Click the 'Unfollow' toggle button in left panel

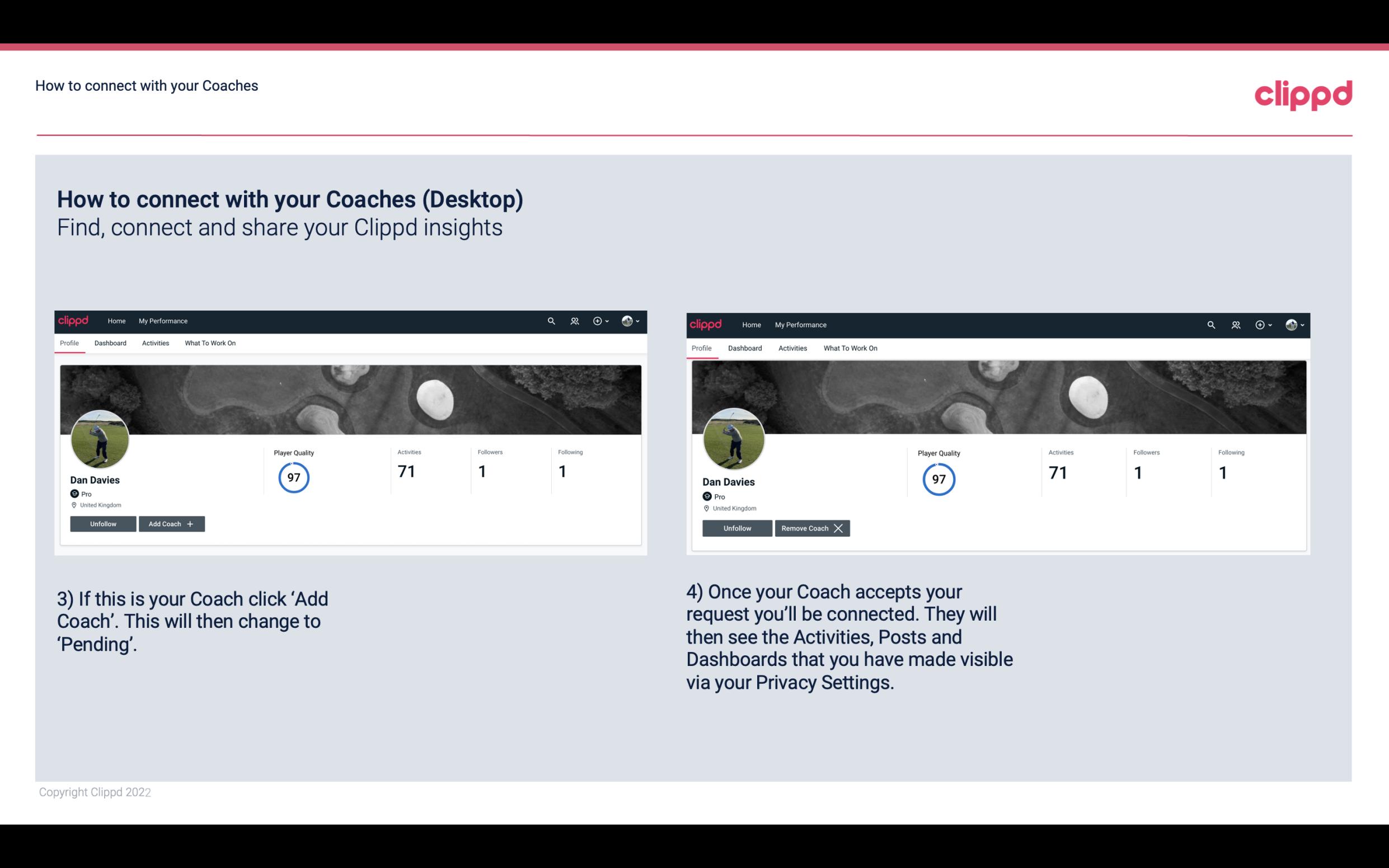(x=103, y=524)
